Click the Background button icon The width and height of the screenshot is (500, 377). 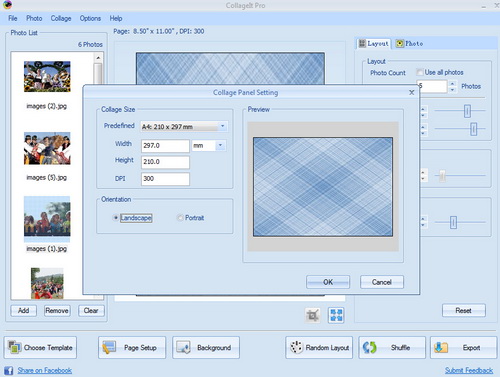pyautogui.click(x=183, y=347)
